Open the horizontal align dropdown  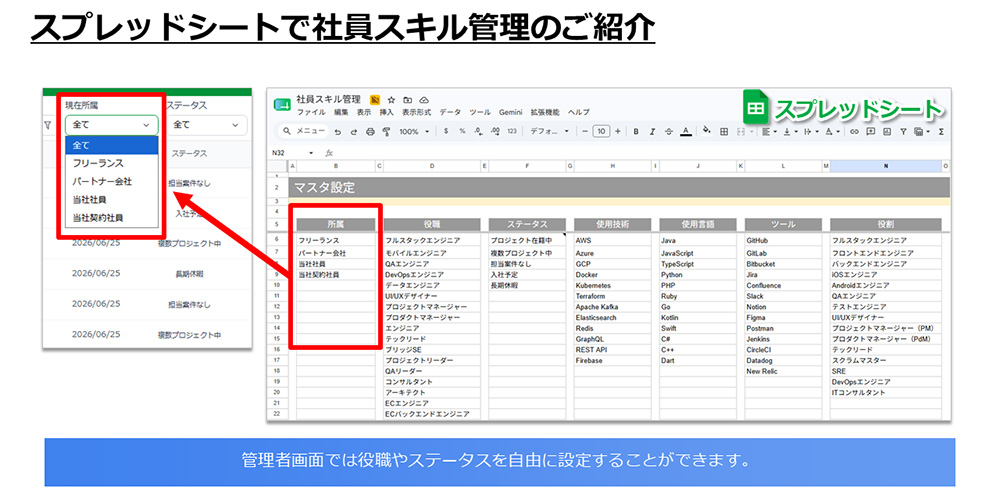click(x=770, y=131)
